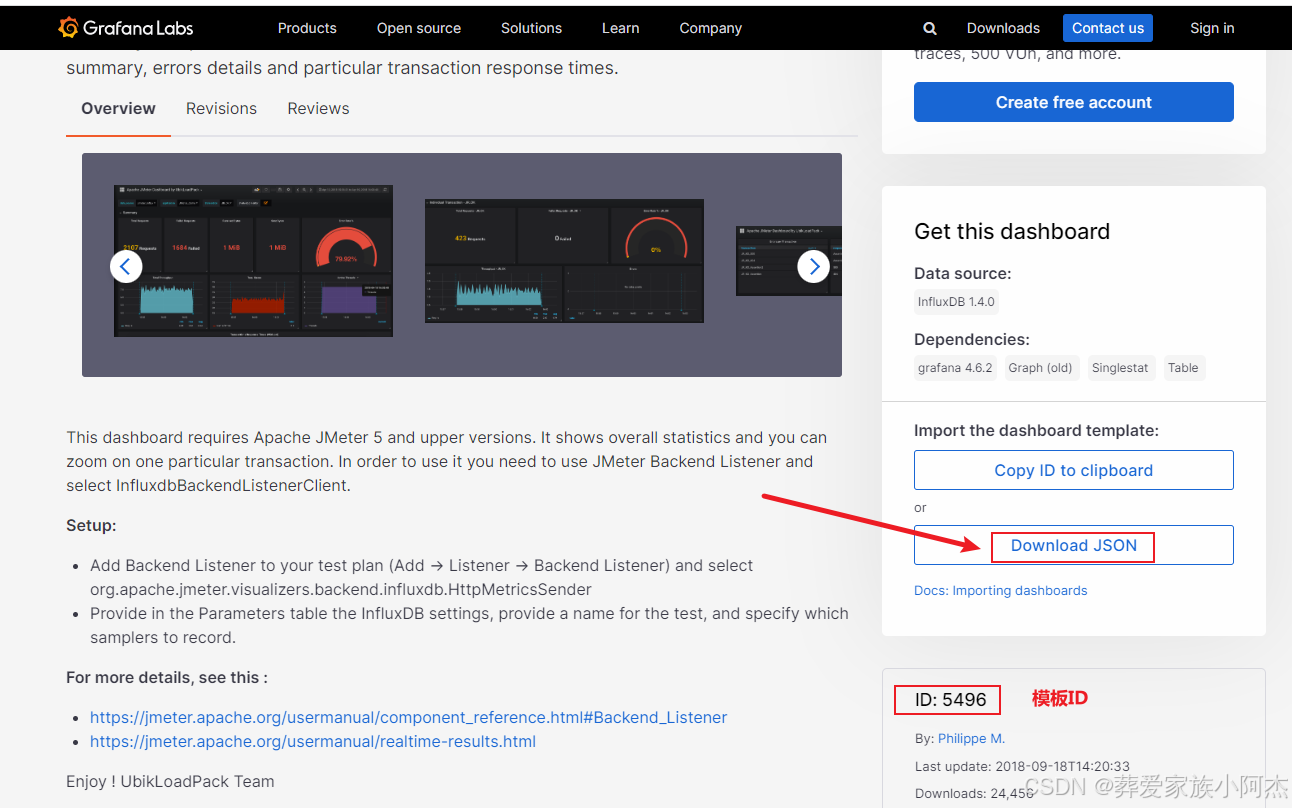The image size is (1292, 808).
Task: Click the Dependencies: label
Action: click(x=972, y=339)
